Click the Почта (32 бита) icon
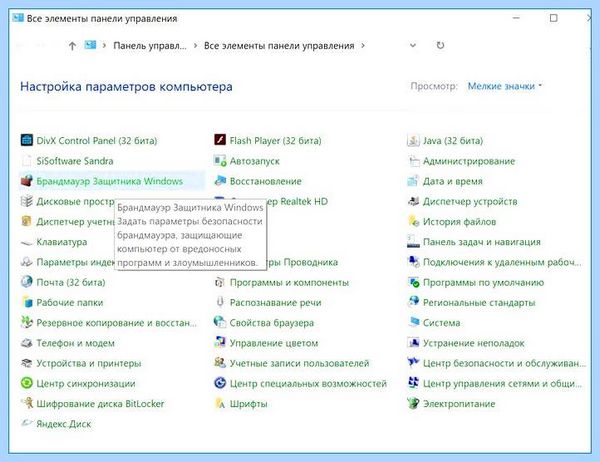Image resolution: width=600 pixels, height=462 pixels. click(27, 282)
